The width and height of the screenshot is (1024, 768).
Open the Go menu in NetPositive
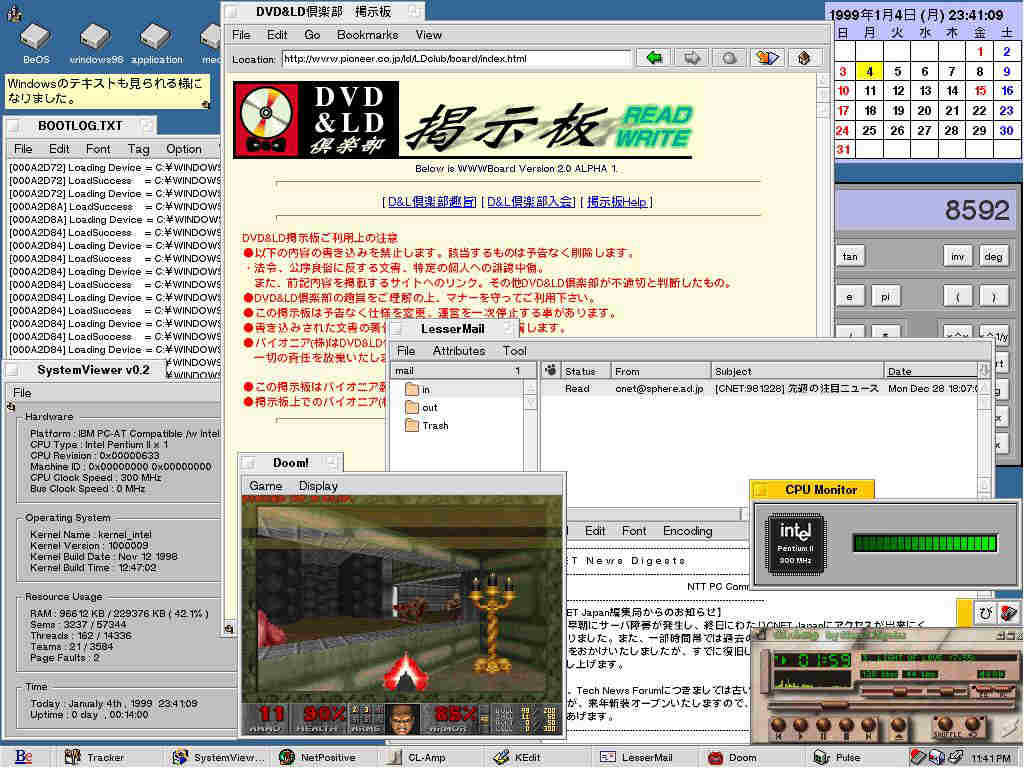[312, 35]
